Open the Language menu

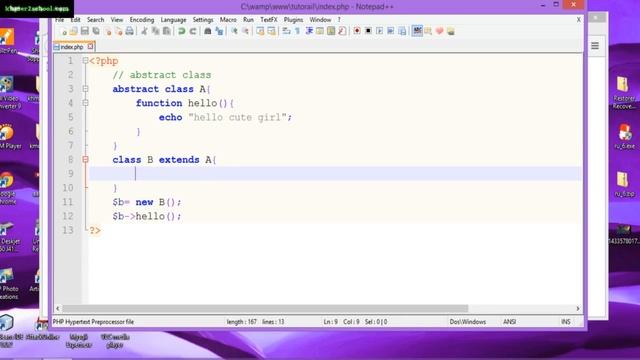pyautogui.click(x=173, y=20)
